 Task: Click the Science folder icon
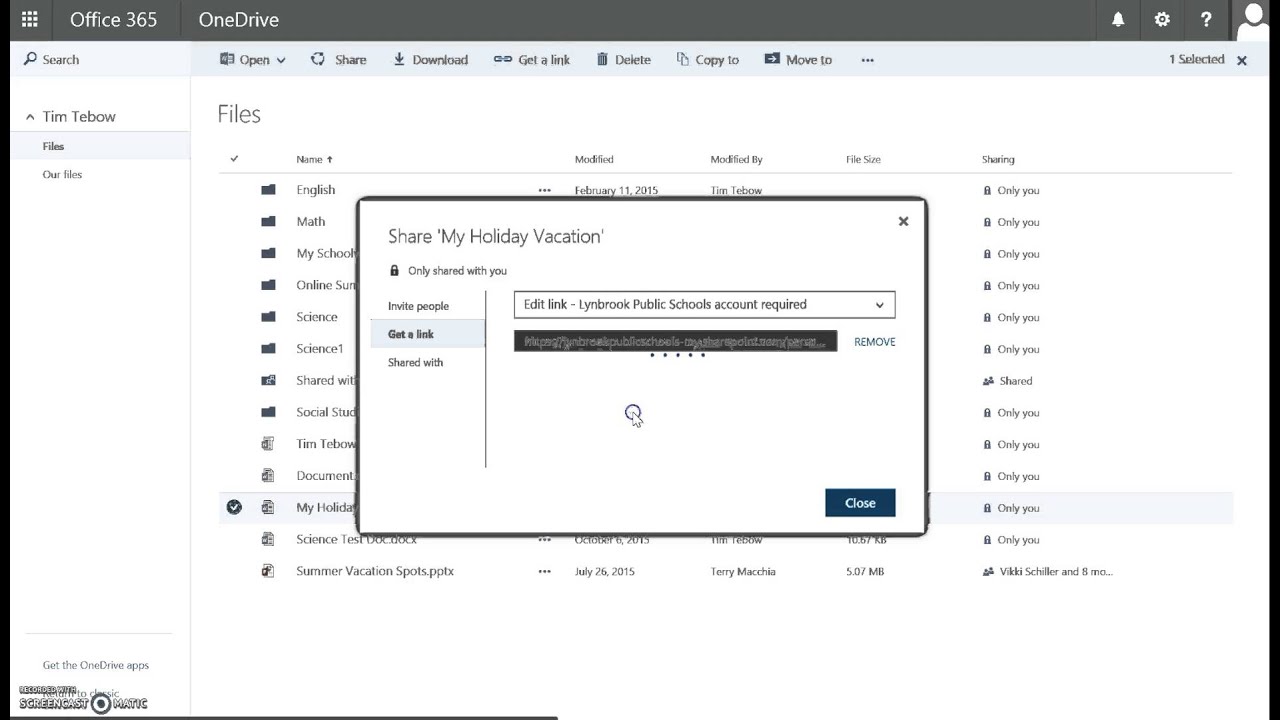point(268,317)
